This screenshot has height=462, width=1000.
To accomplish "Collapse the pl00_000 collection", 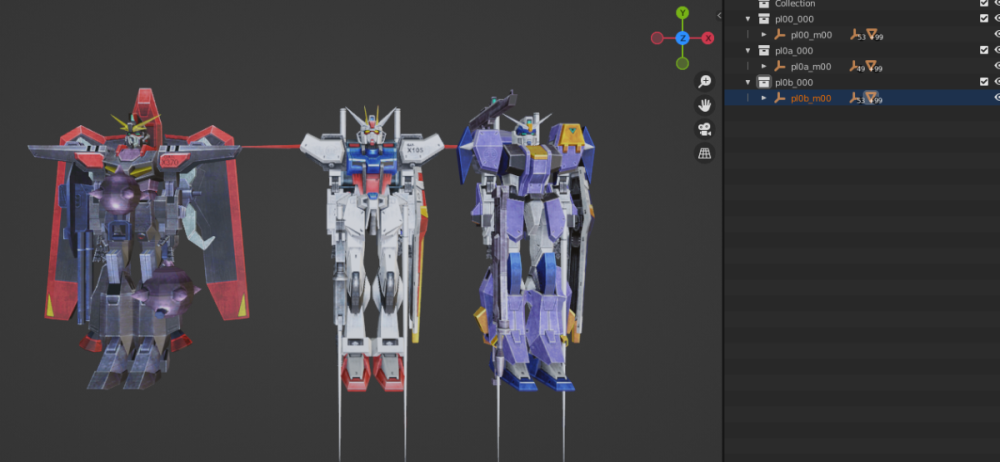I will click(x=748, y=18).
